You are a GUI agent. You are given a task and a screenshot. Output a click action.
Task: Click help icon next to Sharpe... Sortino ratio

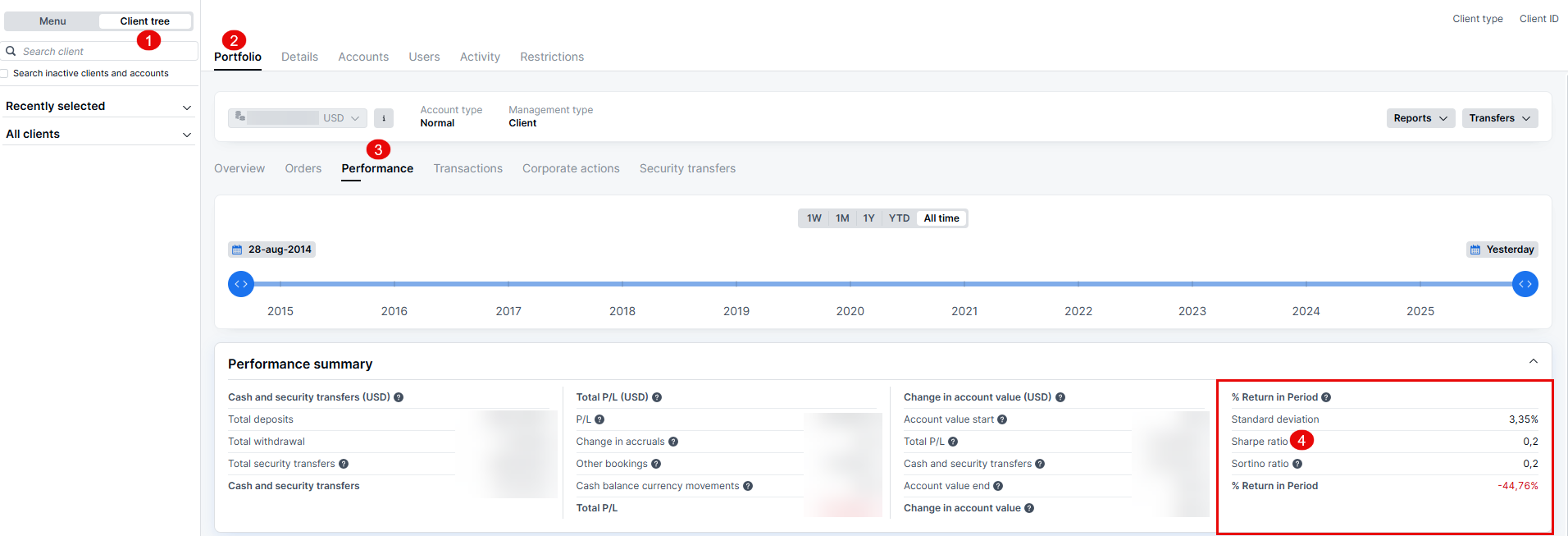coord(1297,464)
